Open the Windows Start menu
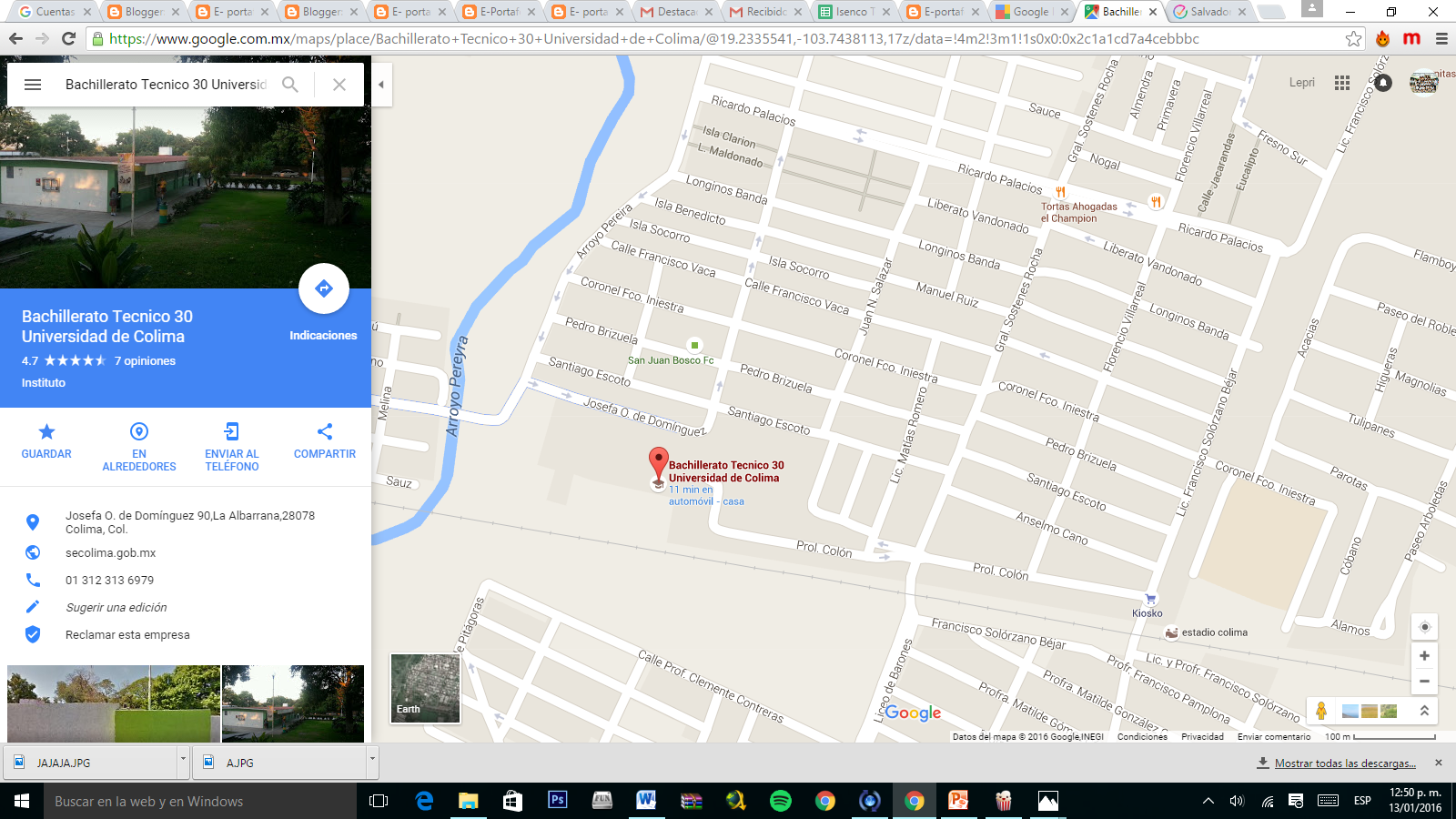This screenshot has width=1456, height=819. click(x=22, y=801)
